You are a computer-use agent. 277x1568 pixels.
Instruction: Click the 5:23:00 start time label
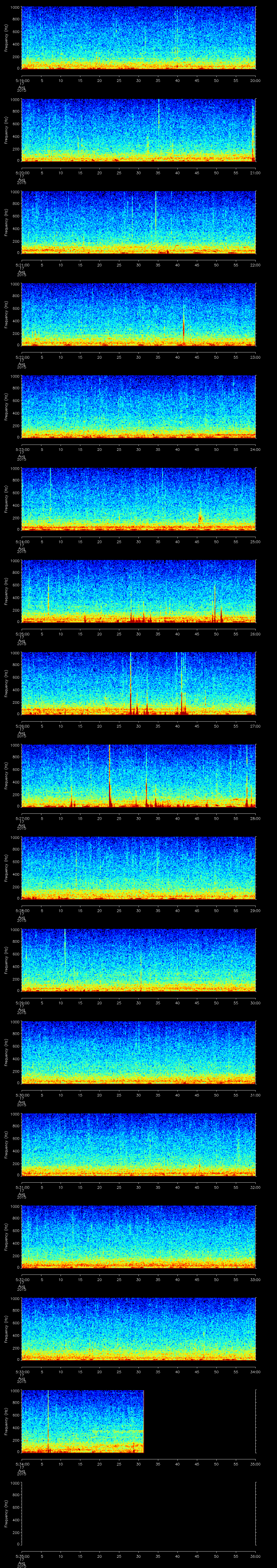22,449
